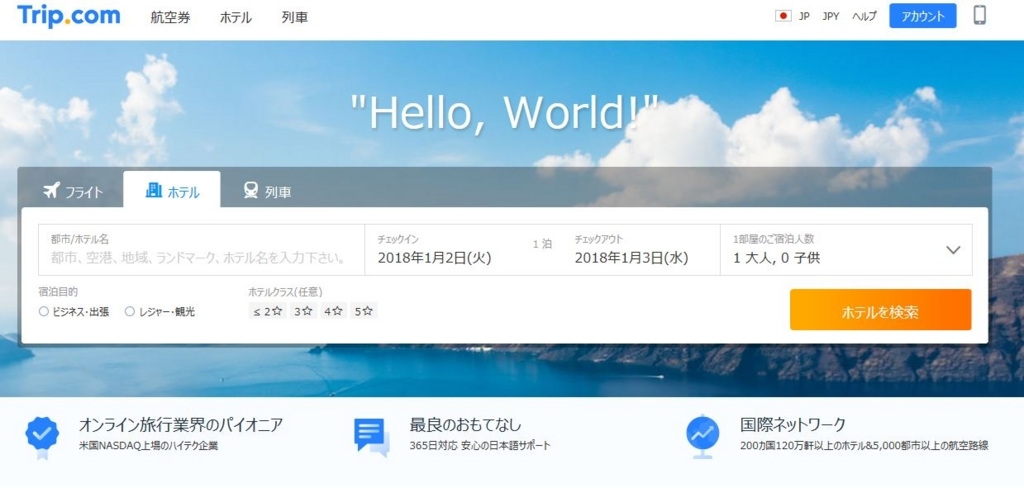Click the ホテルを検索 button

pos(880,310)
